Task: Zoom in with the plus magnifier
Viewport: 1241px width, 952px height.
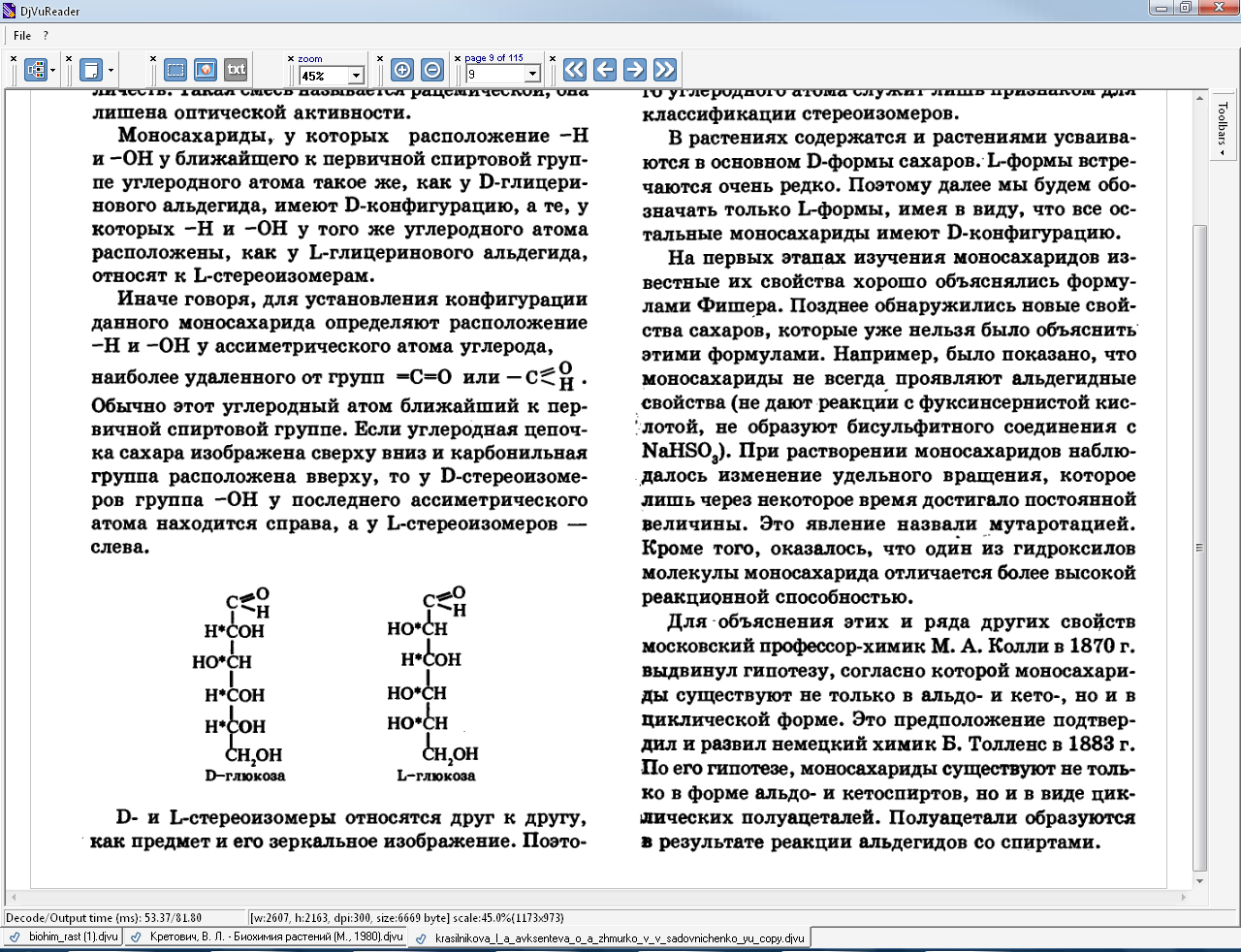Action: point(402,70)
